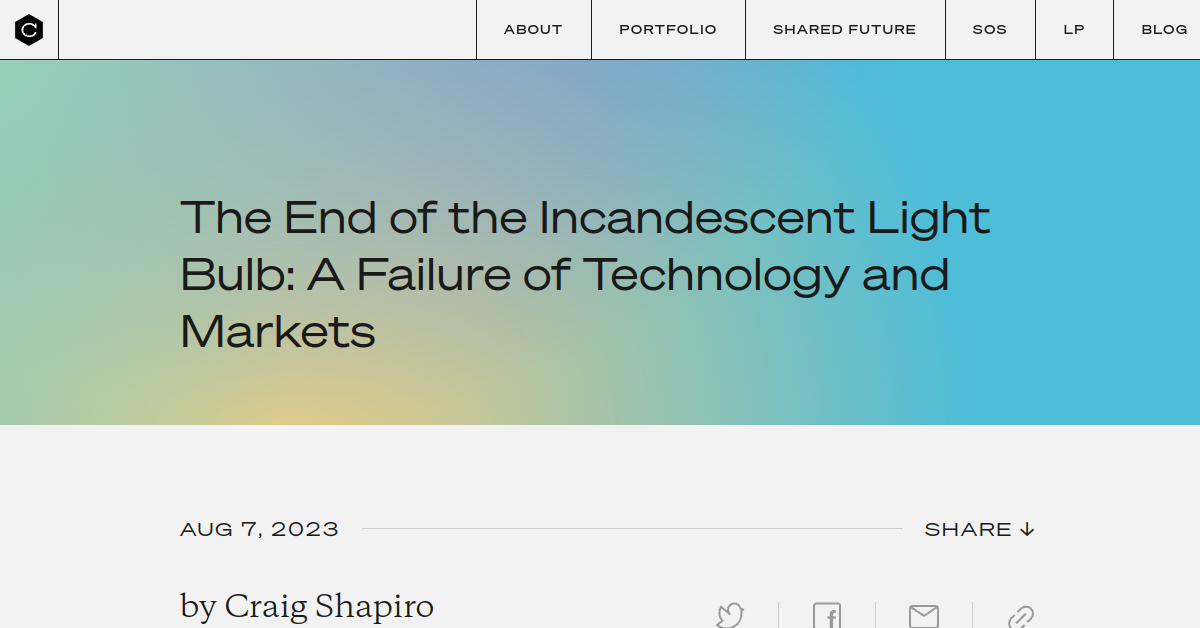Select SOS in the navigation bar
This screenshot has width=1200, height=628.
click(990, 29)
